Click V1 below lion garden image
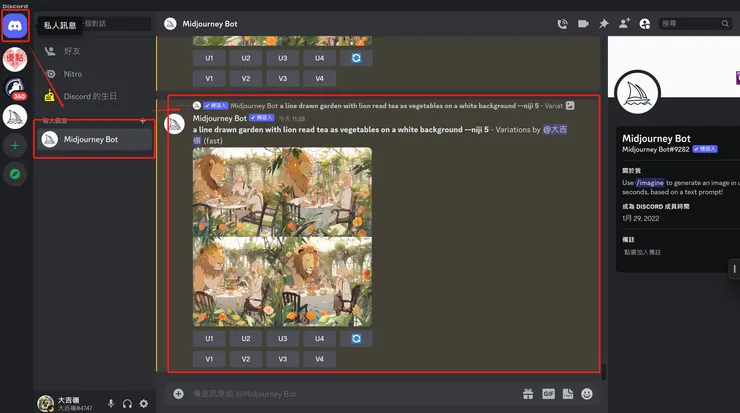Screen dimensions: 740x413 pos(209,359)
